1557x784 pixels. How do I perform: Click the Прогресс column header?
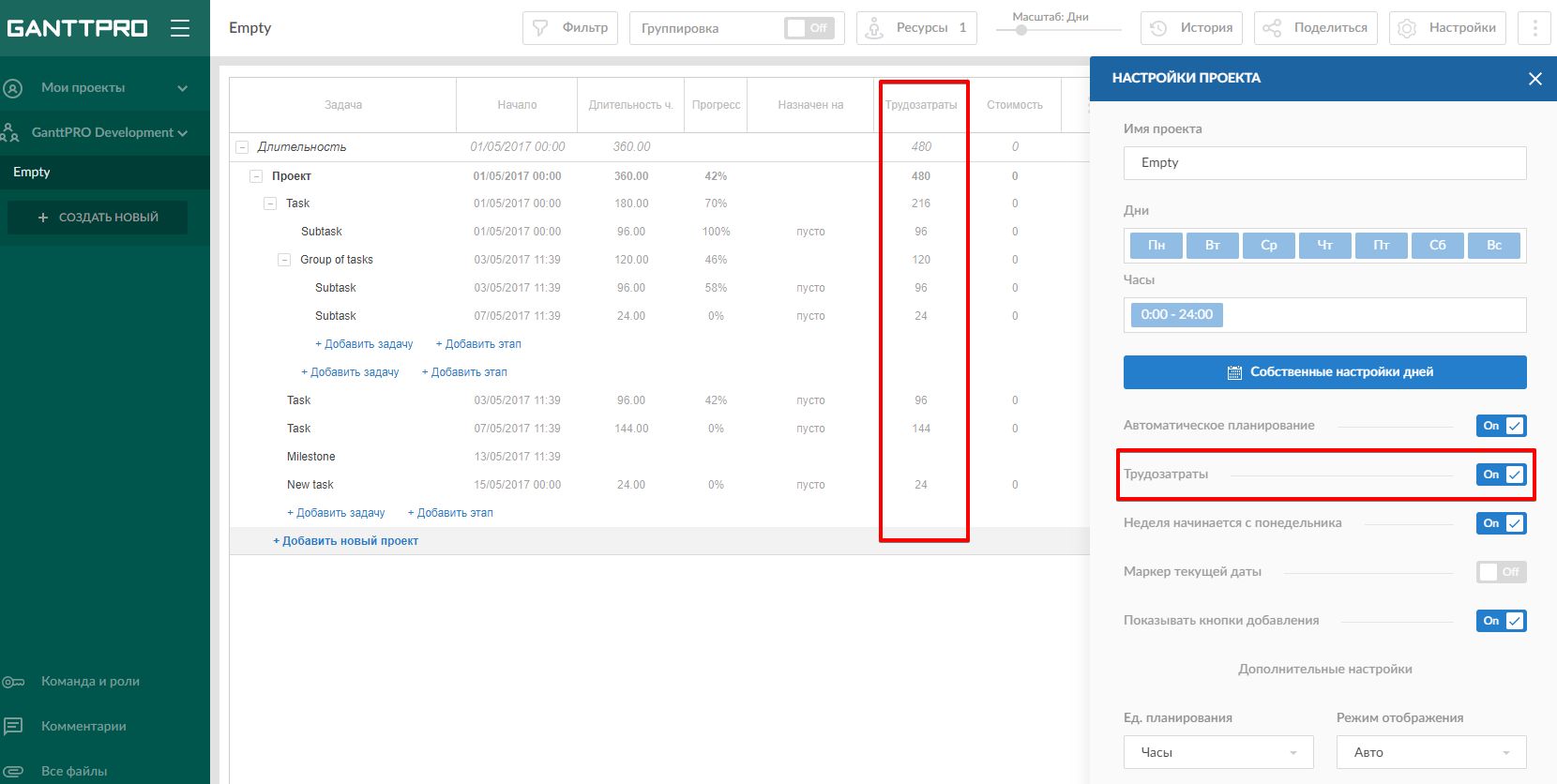pyautogui.click(x=716, y=105)
